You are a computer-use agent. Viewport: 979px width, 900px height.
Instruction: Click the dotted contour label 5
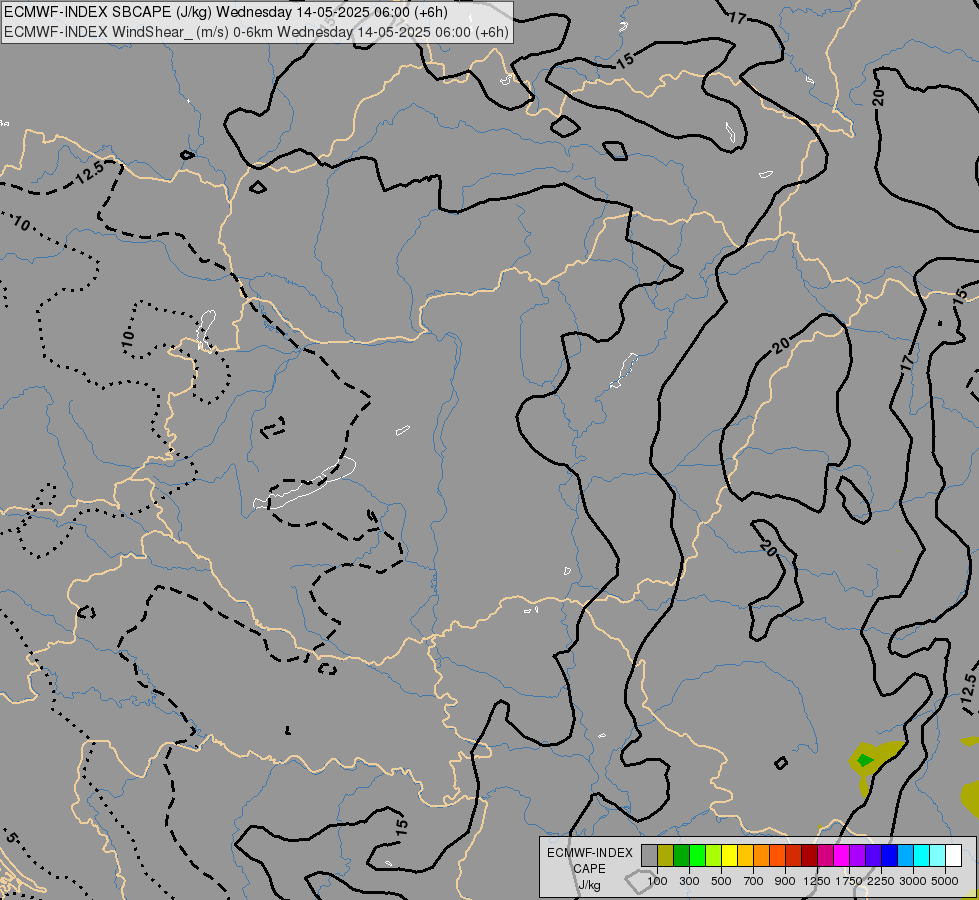pyautogui.click(x=11, y=837)
